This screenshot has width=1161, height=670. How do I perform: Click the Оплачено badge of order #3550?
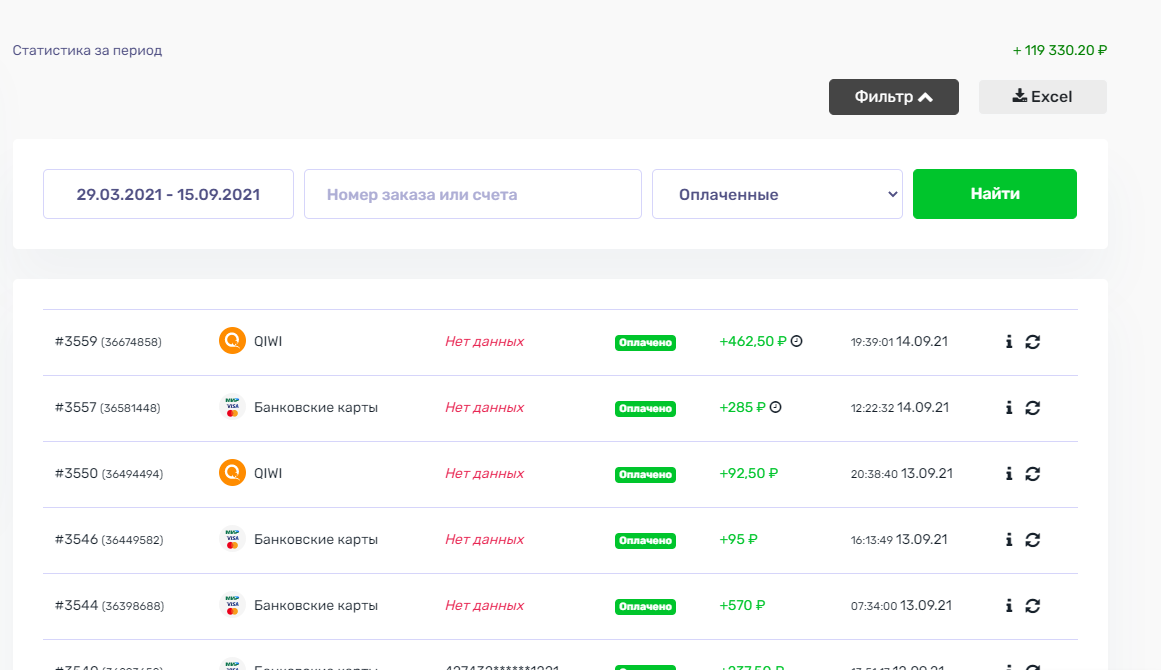click(645, 474)
